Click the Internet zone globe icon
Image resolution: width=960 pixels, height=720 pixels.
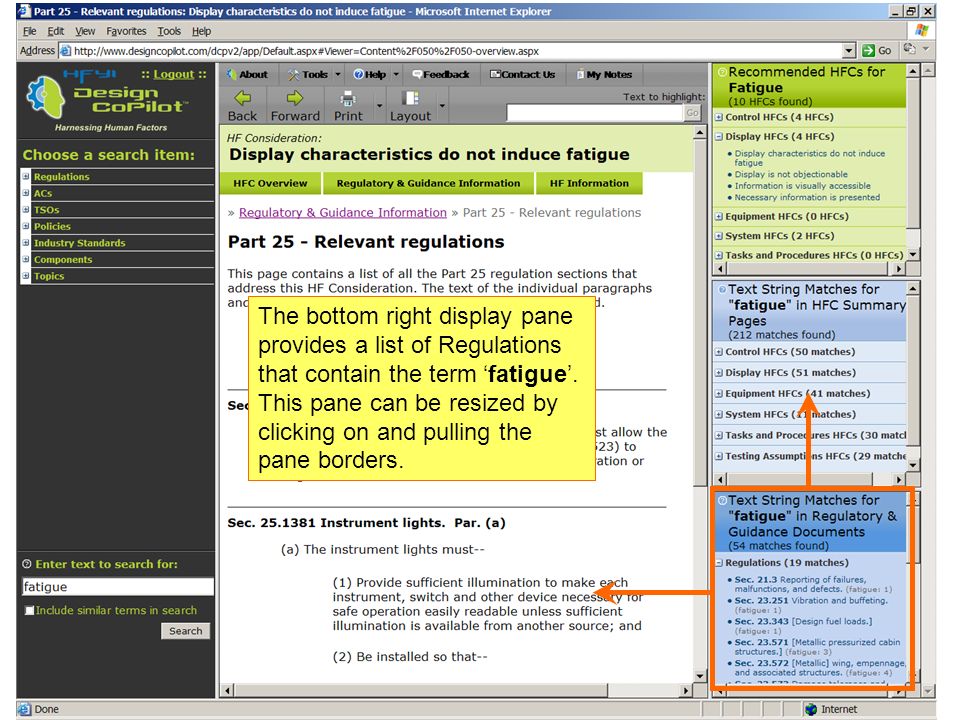[811, 709]
